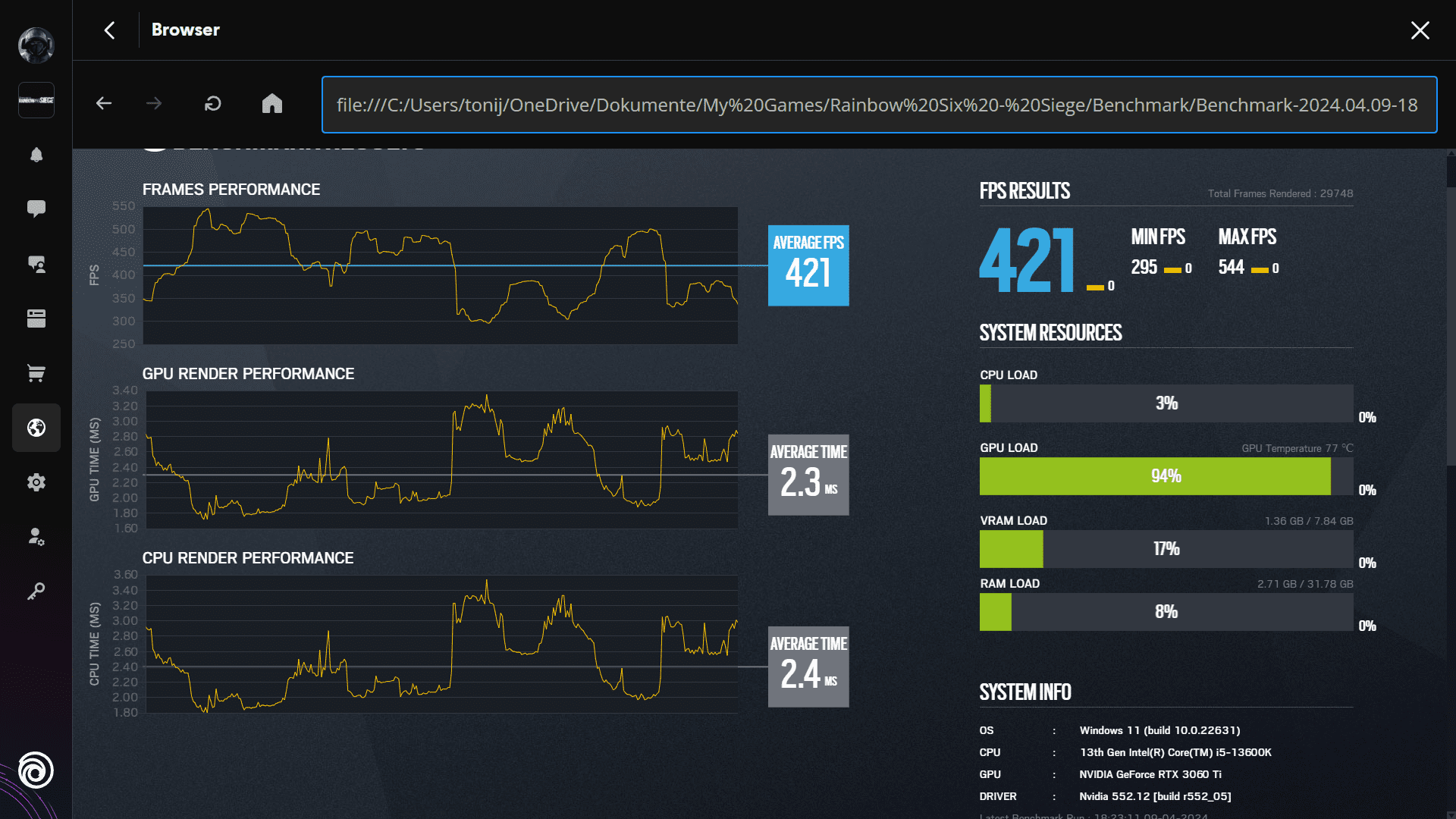Image resolution: width=1456 pixels, height=819 pixels.
Task: Click the VRAM load 17% bar
Action: [x=1166, y=549]
